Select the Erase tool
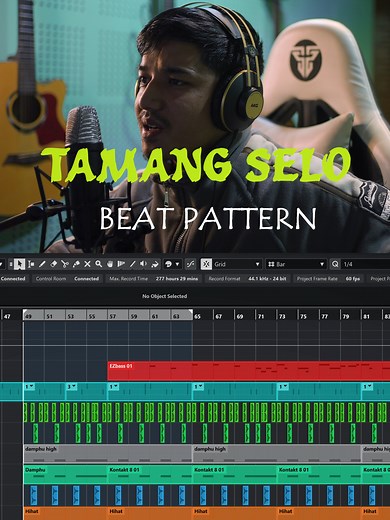This screenshot has width=390, height=520. point(54,264)
